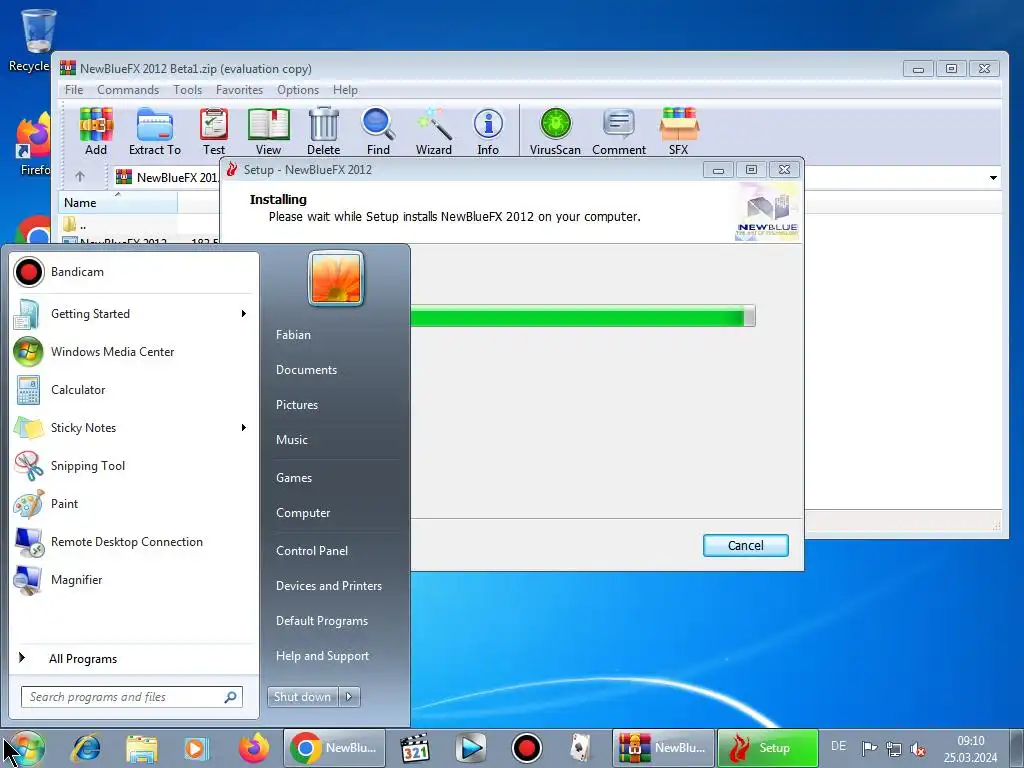Click the Solitaire cards taskbar icon
The image size is (1024, 768).
(580, 748)
